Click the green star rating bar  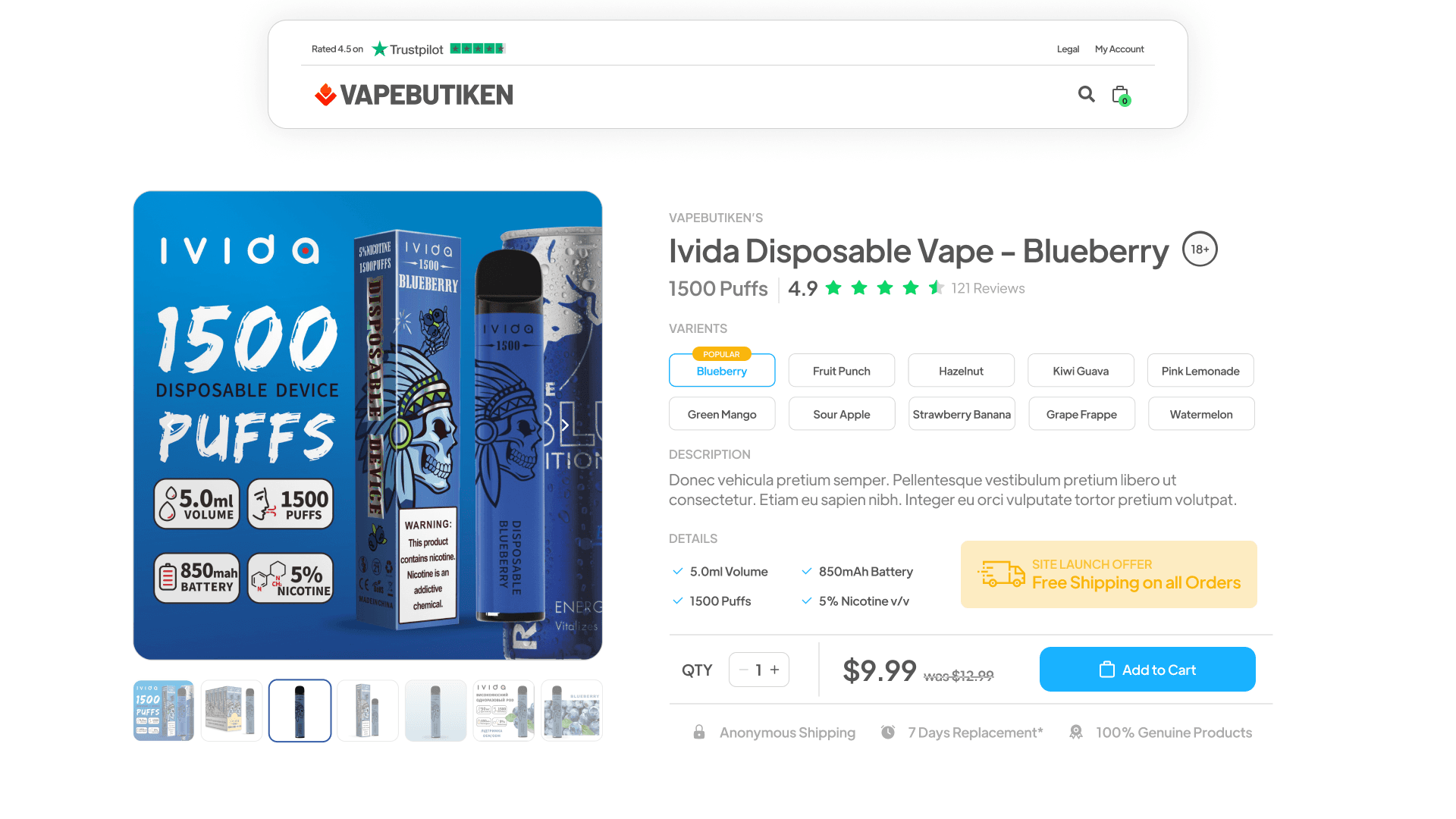[x=478, y=49]
